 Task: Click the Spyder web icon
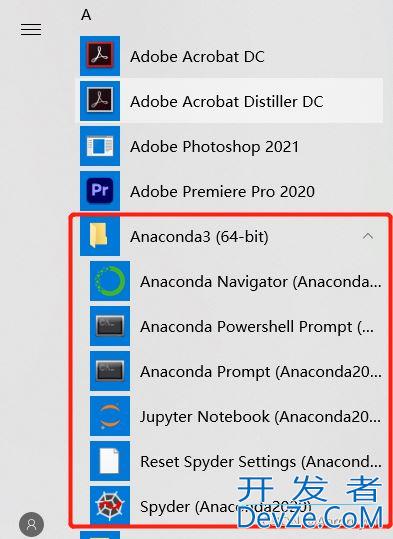[x=110, y=506]
